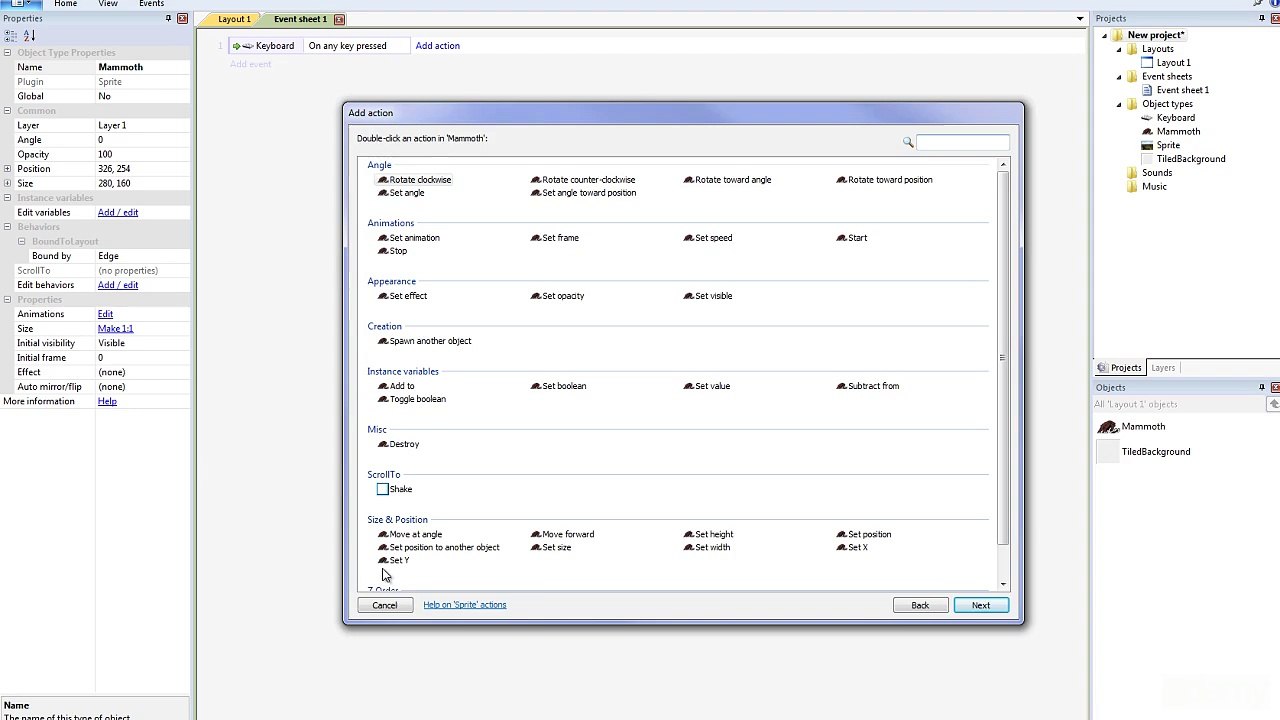The image size is (1280, 720).
Task: Collapse the Layouts folder in Projects
Action: click(x=1119, y=49)
